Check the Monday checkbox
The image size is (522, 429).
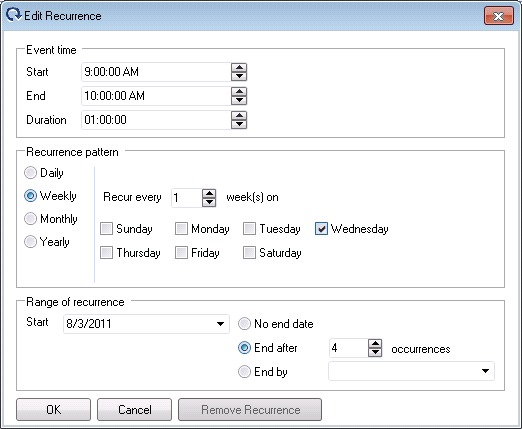point(181,229)
